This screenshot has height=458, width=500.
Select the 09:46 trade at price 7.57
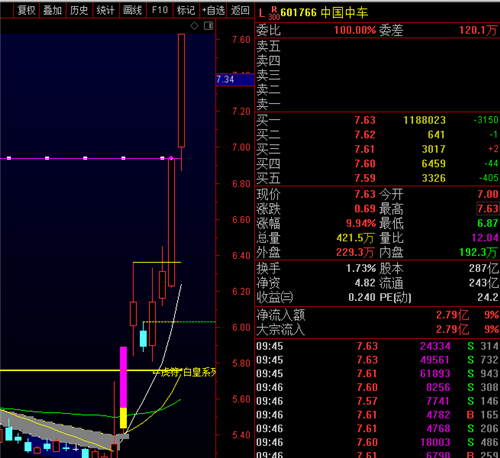pos(377,401)
